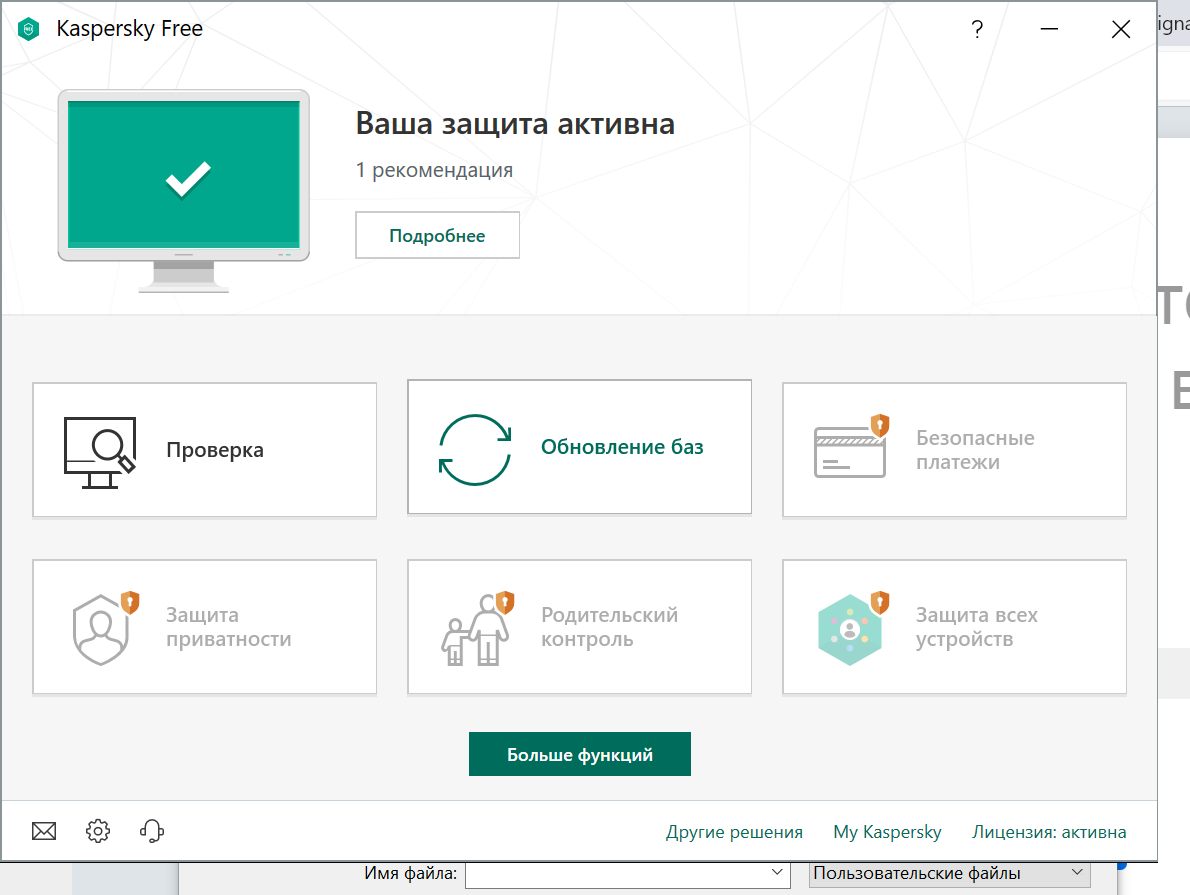Click the Обновление баз refresh arrows icon
The width and height of the screenshot is (1190, 895).
coord(475,449)
